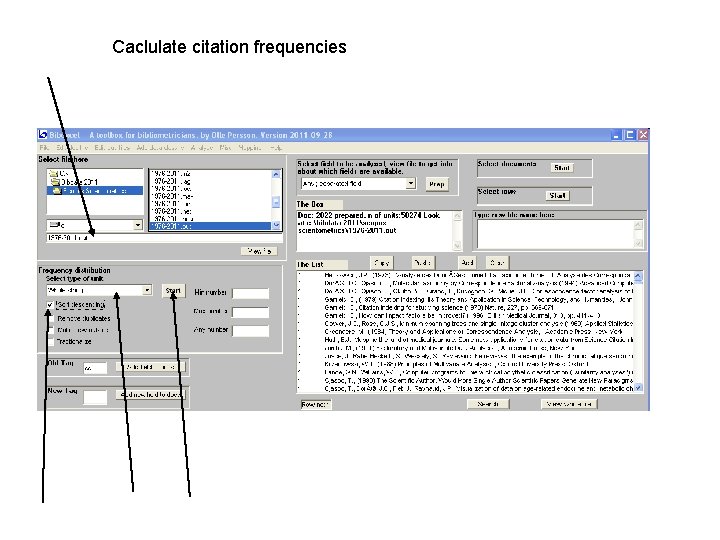Select the second folder in the directory tree
Viewport: 720px width, 540px height.
point(74,182)
